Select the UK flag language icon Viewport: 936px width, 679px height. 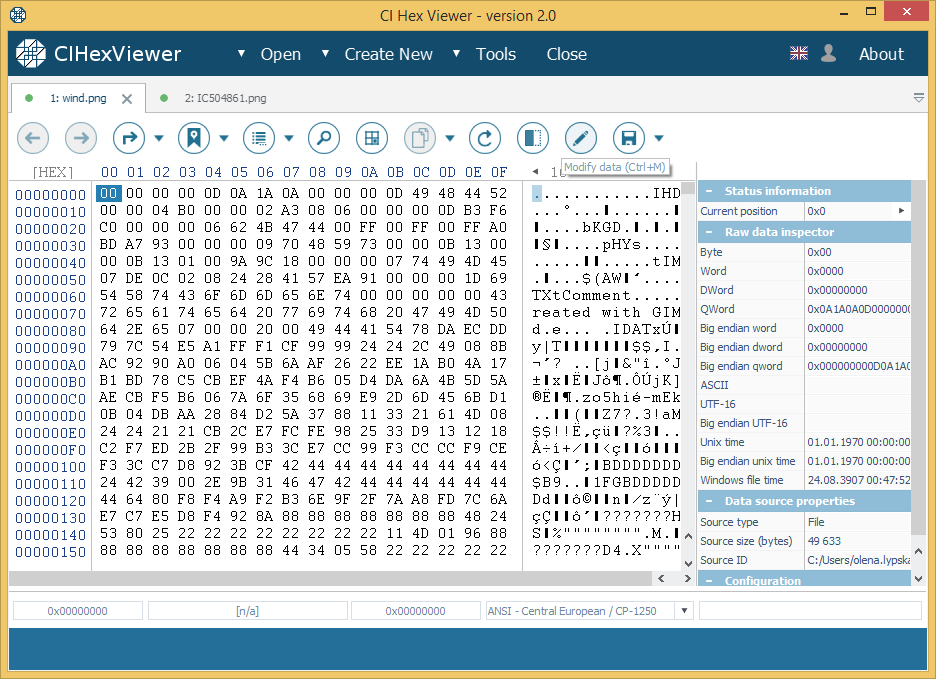(x=799, y=53)
